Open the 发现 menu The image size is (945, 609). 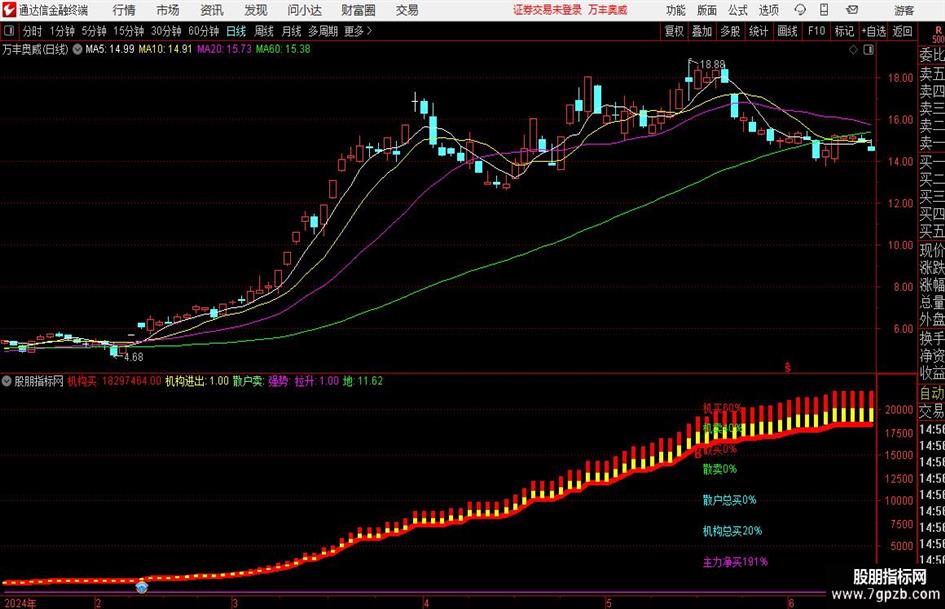tap(256, 10)
